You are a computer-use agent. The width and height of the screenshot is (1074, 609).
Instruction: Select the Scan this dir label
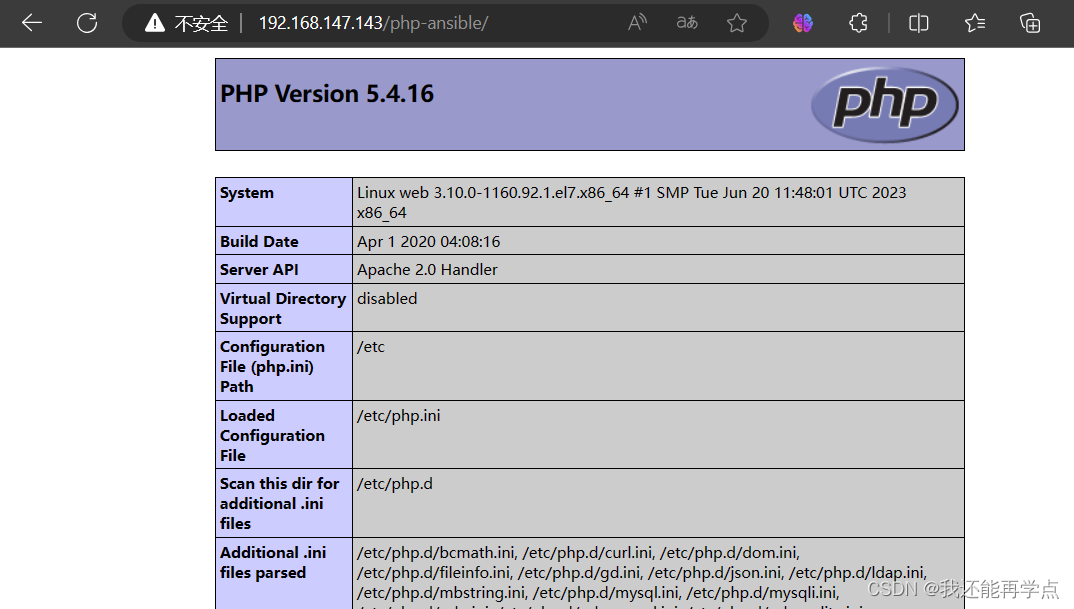(x=279, y=504)
